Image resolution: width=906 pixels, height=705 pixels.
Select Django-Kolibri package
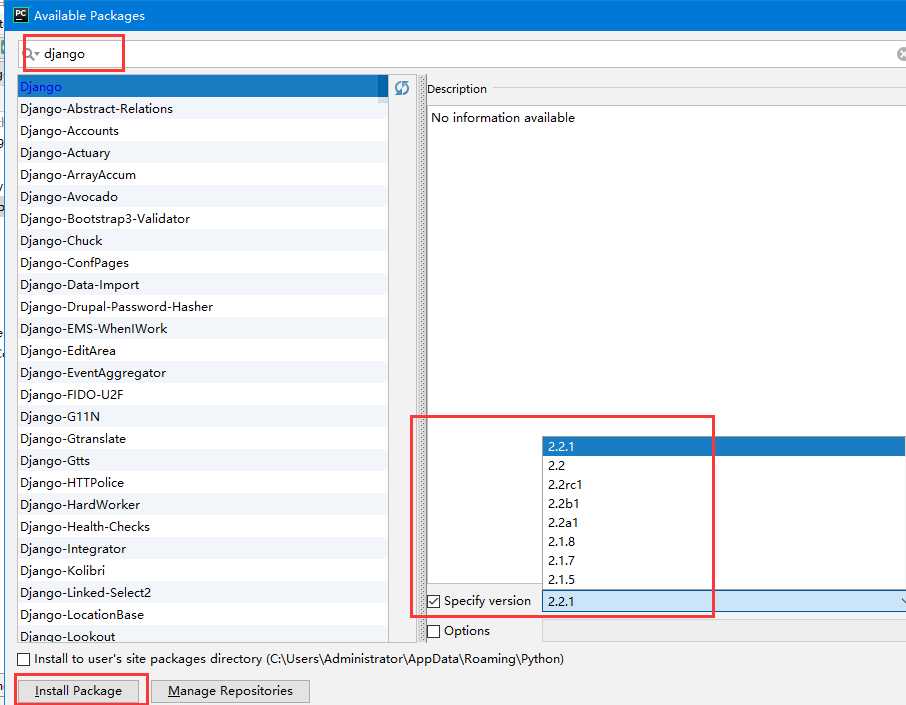pyautogui.click(x=202, y=570)
